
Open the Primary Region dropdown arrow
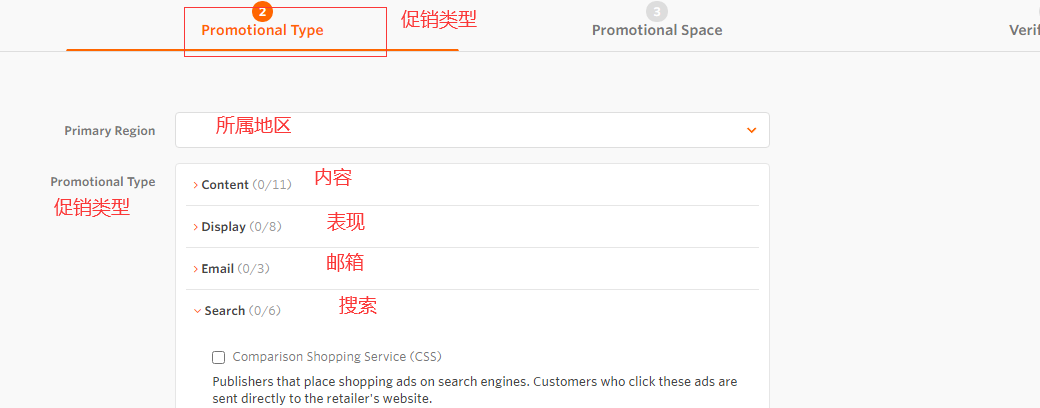point(751,130)
